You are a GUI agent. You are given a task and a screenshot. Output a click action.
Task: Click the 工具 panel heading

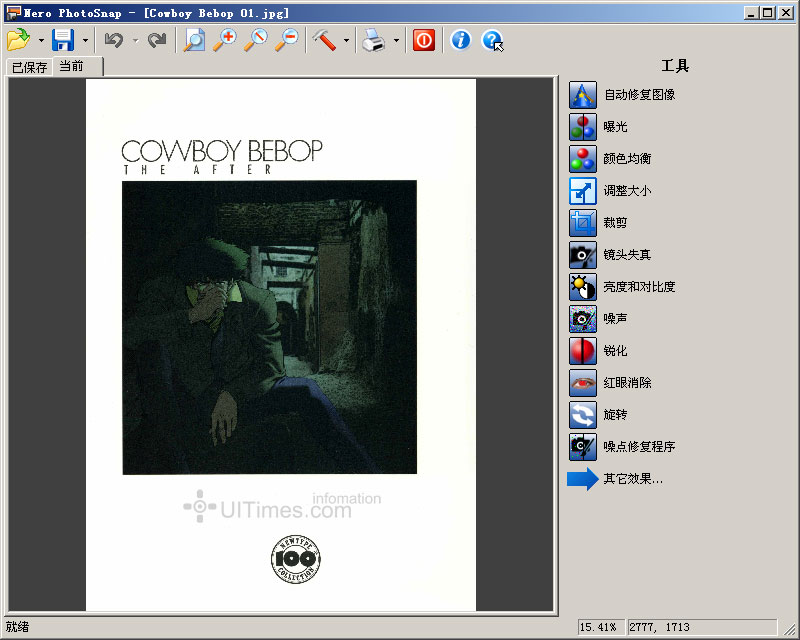(675, 66)
